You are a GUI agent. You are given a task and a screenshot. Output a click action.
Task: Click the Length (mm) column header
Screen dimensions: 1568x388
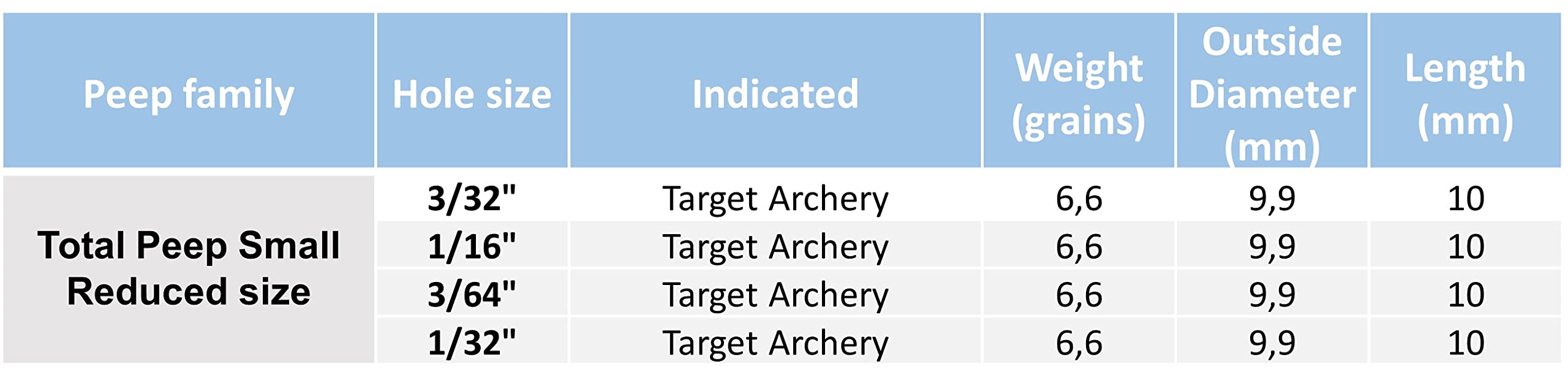tap(1465, 90)
